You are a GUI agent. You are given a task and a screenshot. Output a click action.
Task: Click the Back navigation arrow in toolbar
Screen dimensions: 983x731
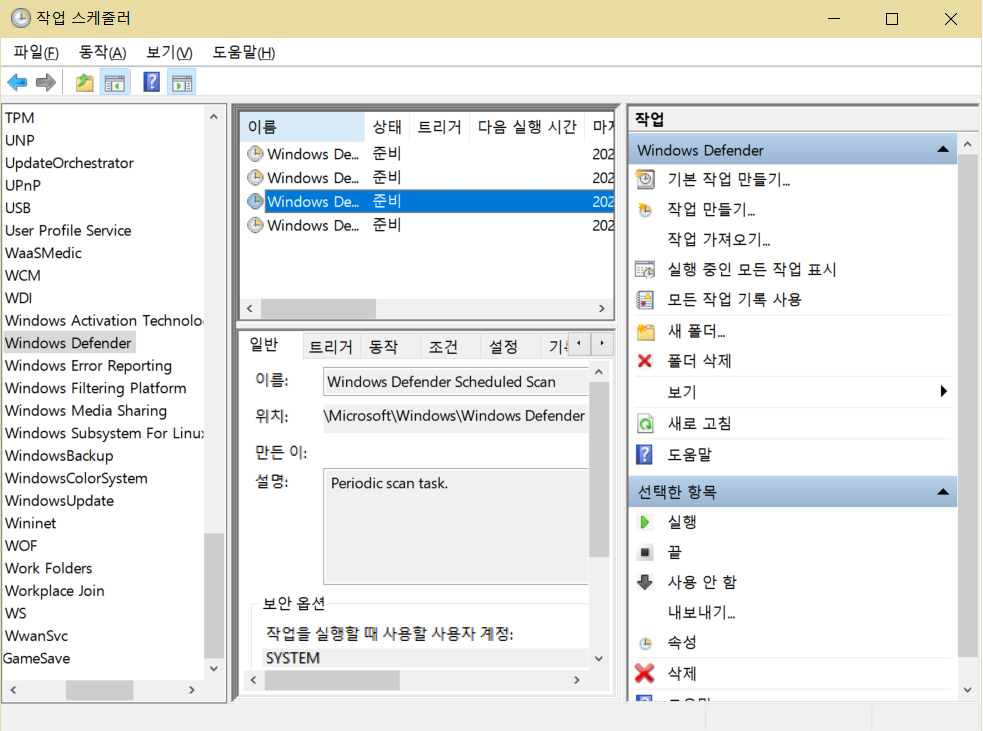click(17, 81)
